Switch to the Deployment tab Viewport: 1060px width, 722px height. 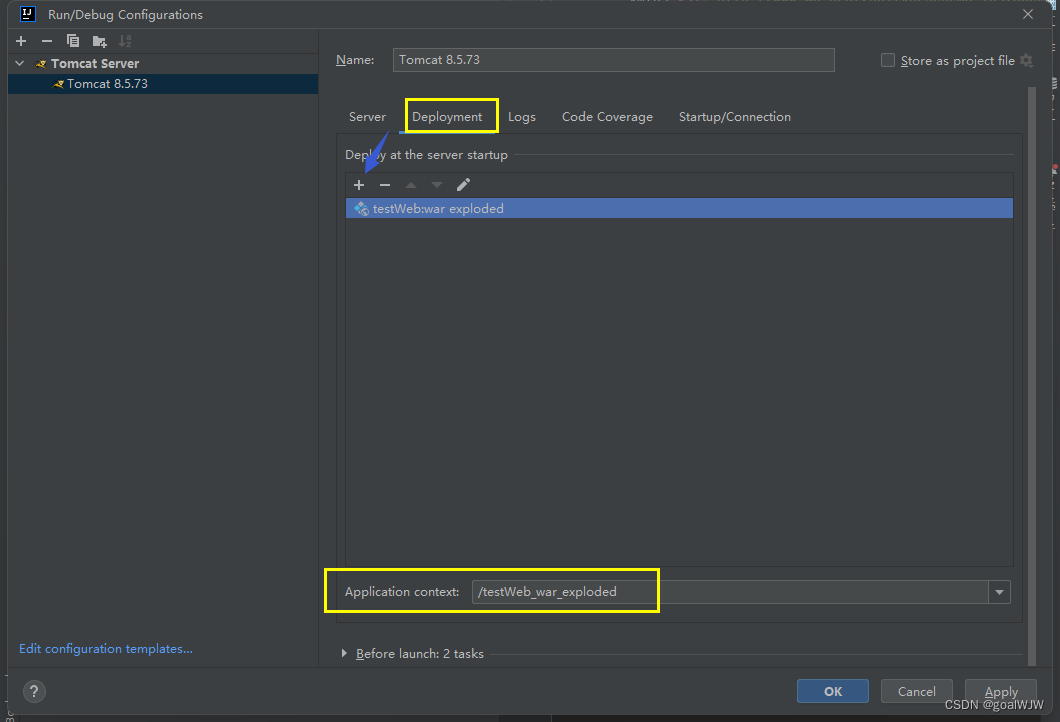point(447,117)
